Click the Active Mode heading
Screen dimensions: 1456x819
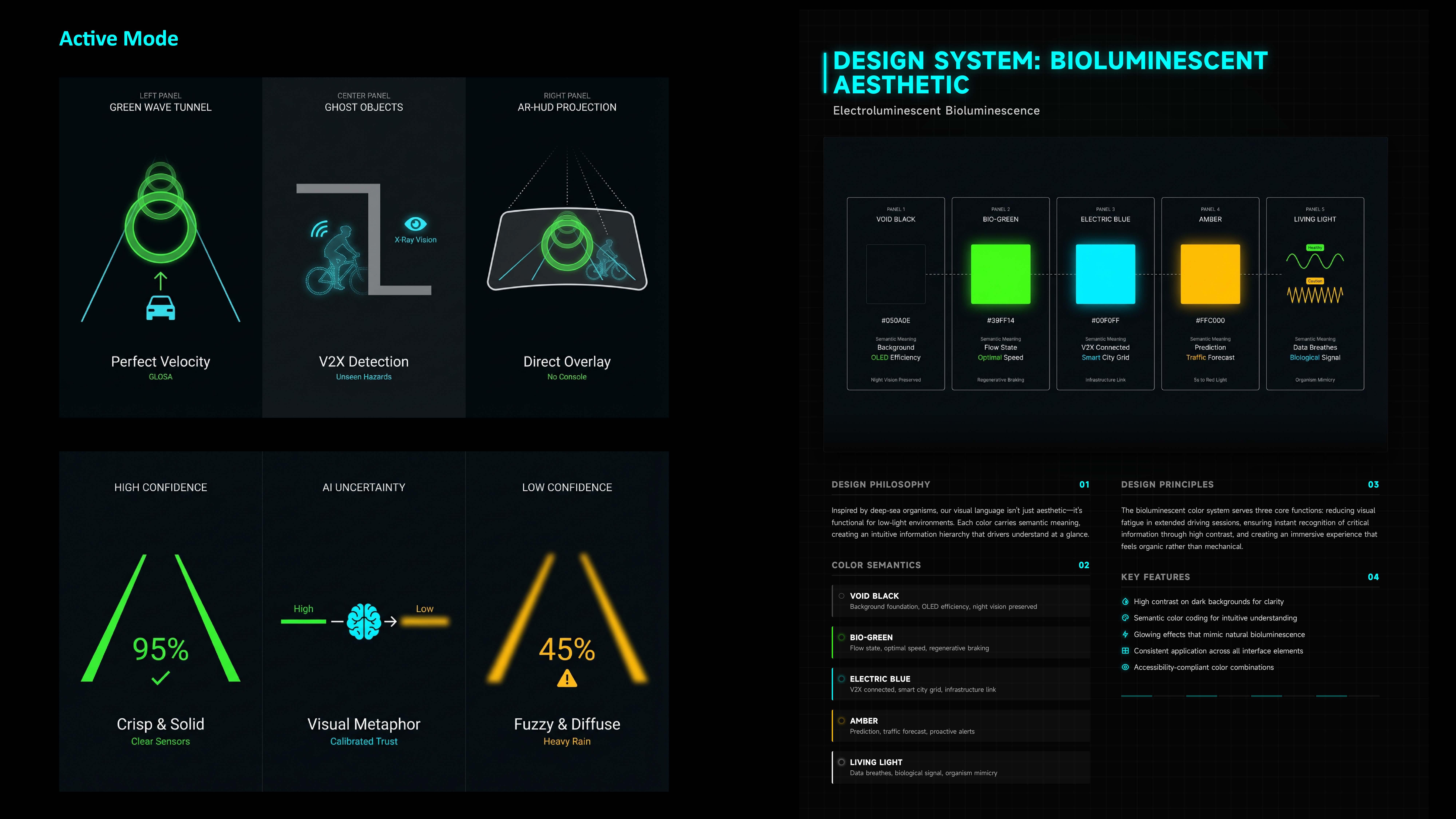(x=119, y=38)
